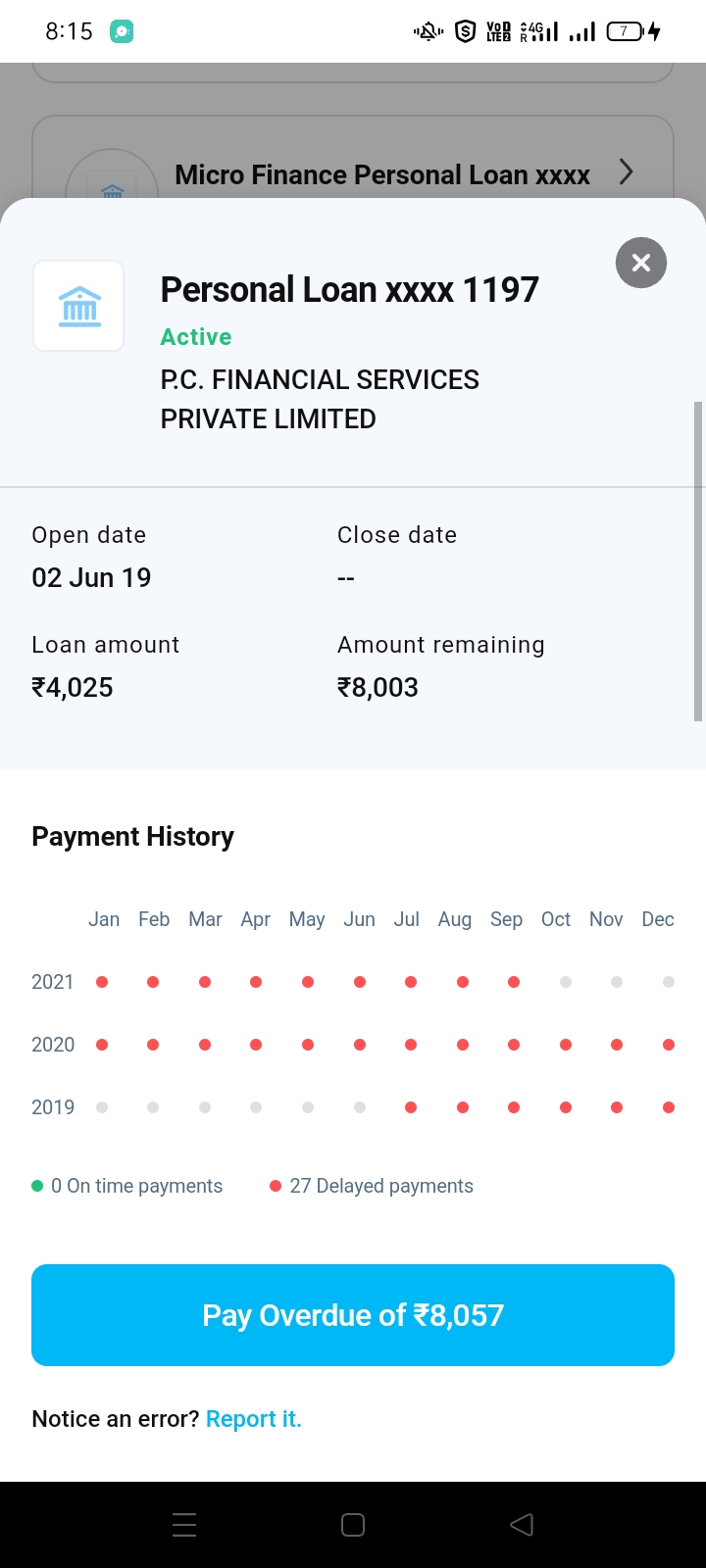Tap the battery status icon

tap(627, 31)
